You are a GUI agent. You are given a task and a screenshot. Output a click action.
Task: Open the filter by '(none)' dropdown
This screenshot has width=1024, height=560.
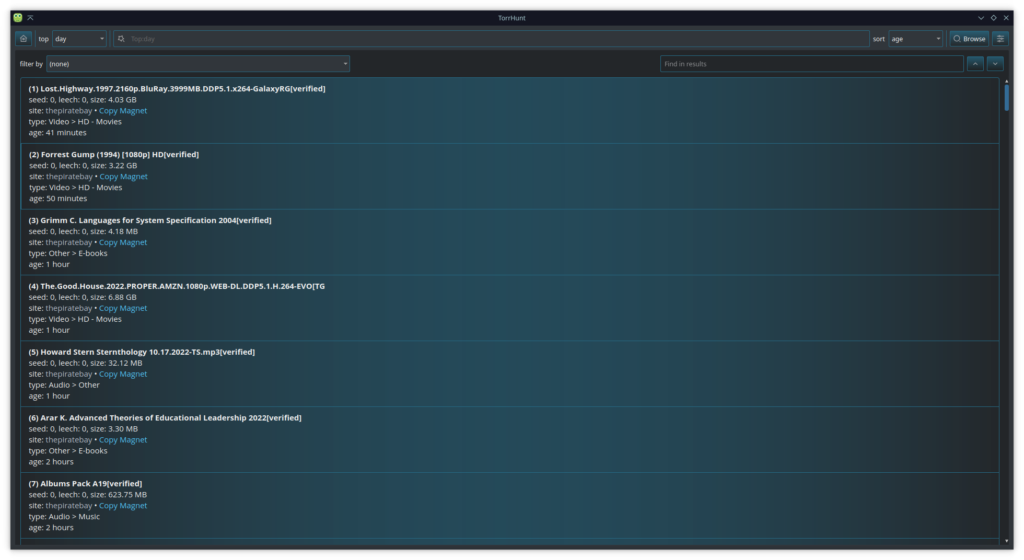tap(198, 64)
